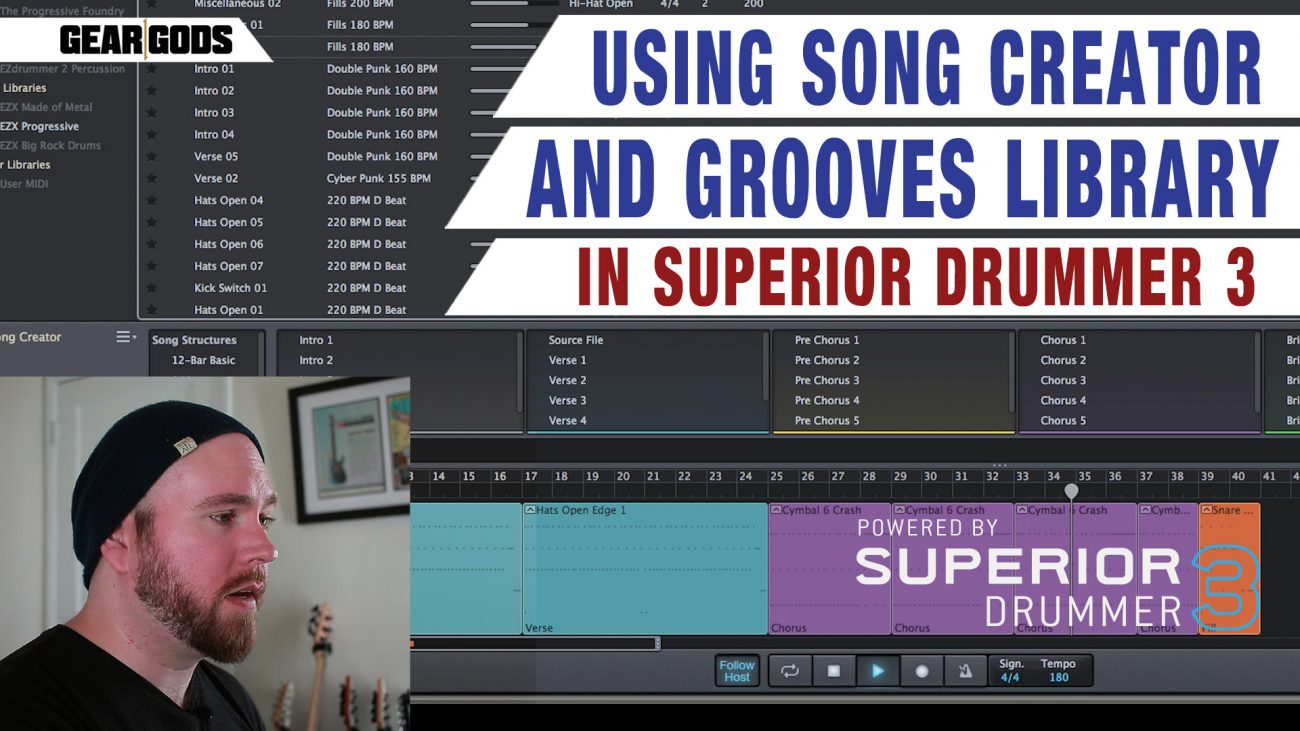Select the EZX Made of Metal library
This screenshot has width=1300, height=731.
pos(46,107)
